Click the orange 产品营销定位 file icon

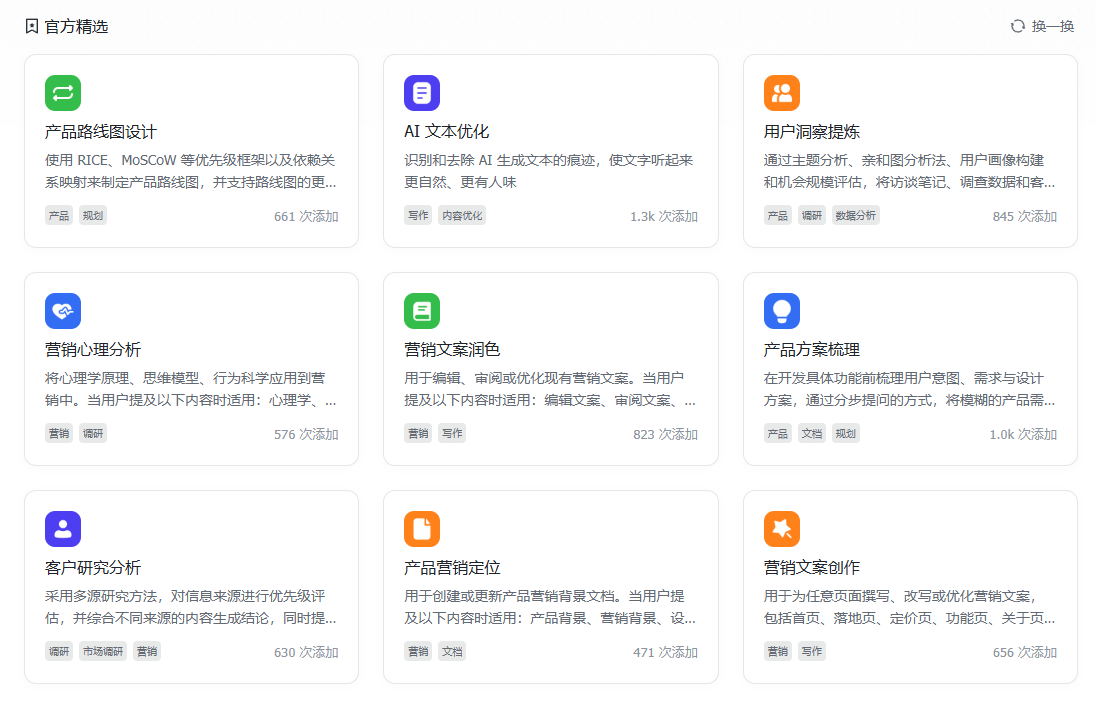422,529
